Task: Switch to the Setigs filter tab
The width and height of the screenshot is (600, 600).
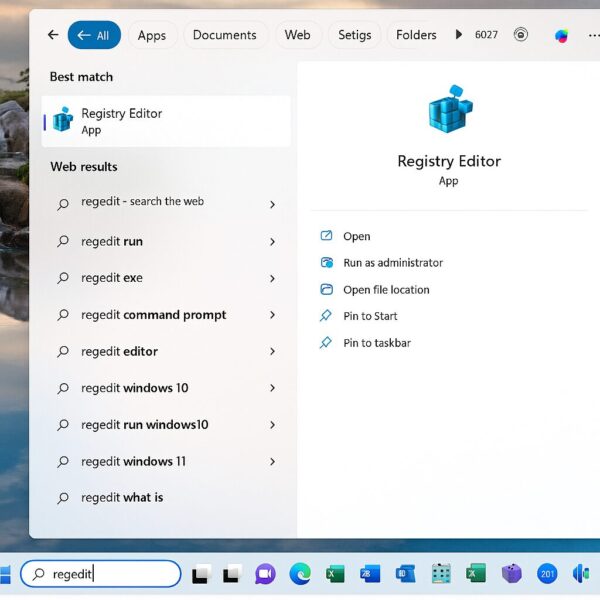Action: click(354, 35)
